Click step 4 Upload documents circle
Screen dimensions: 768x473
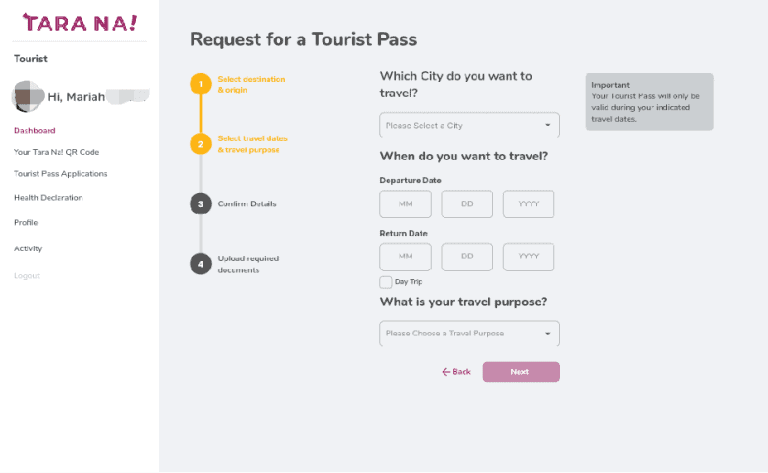pyautogui.click(x=200, y=263)
